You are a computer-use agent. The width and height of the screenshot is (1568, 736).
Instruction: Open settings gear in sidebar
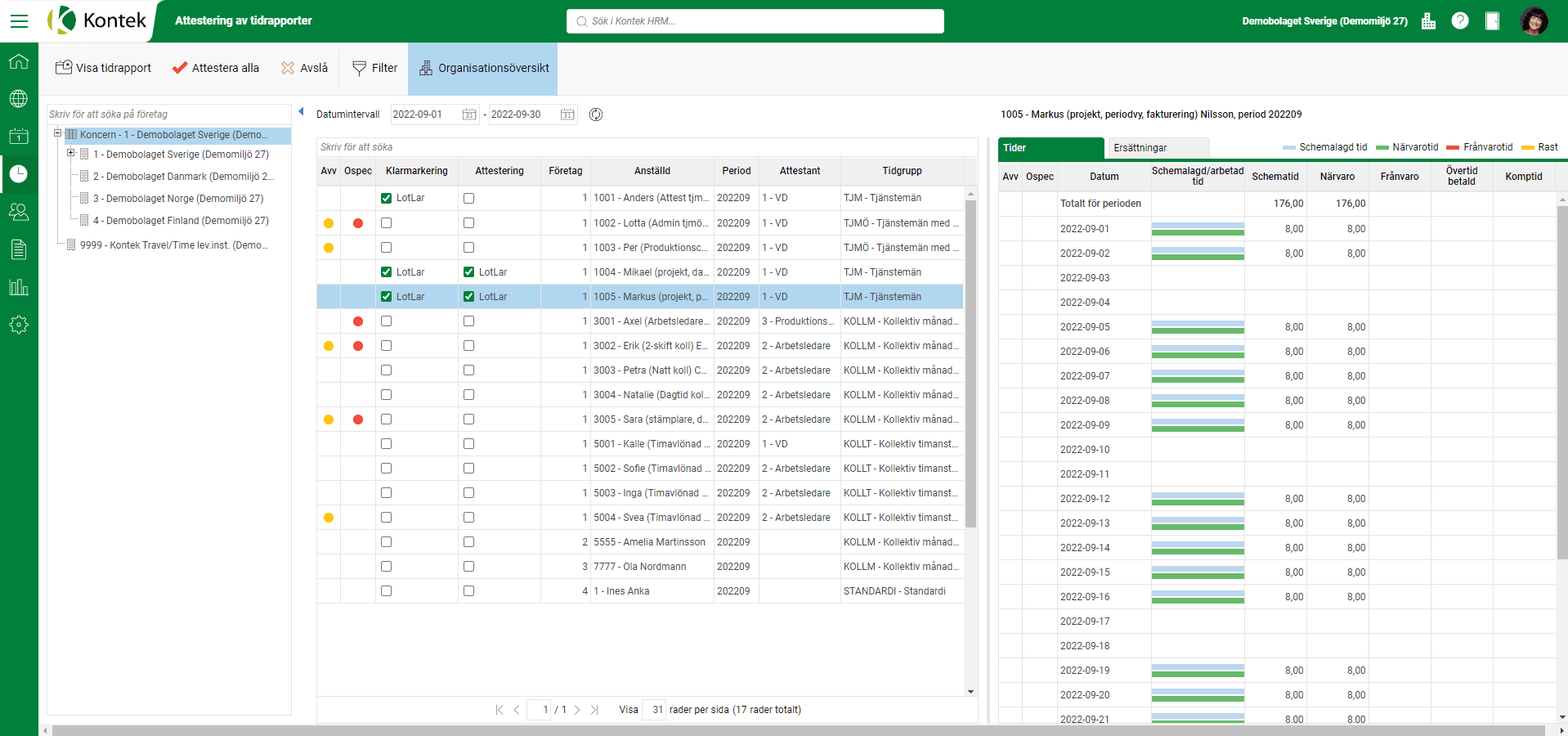point(19,325)
